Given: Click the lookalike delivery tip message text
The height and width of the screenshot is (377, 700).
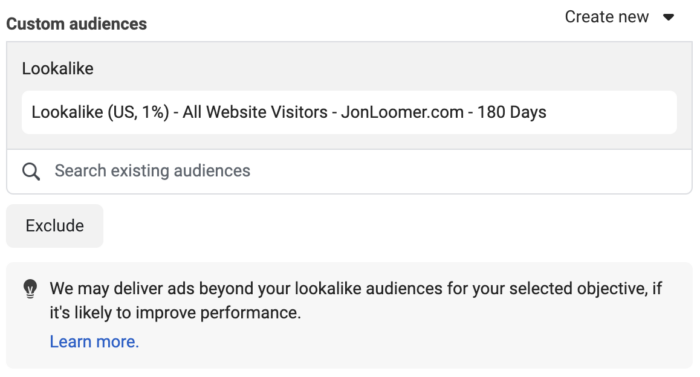Looking at the screenshot, I should pyautogui.click(x=356, y=301).
